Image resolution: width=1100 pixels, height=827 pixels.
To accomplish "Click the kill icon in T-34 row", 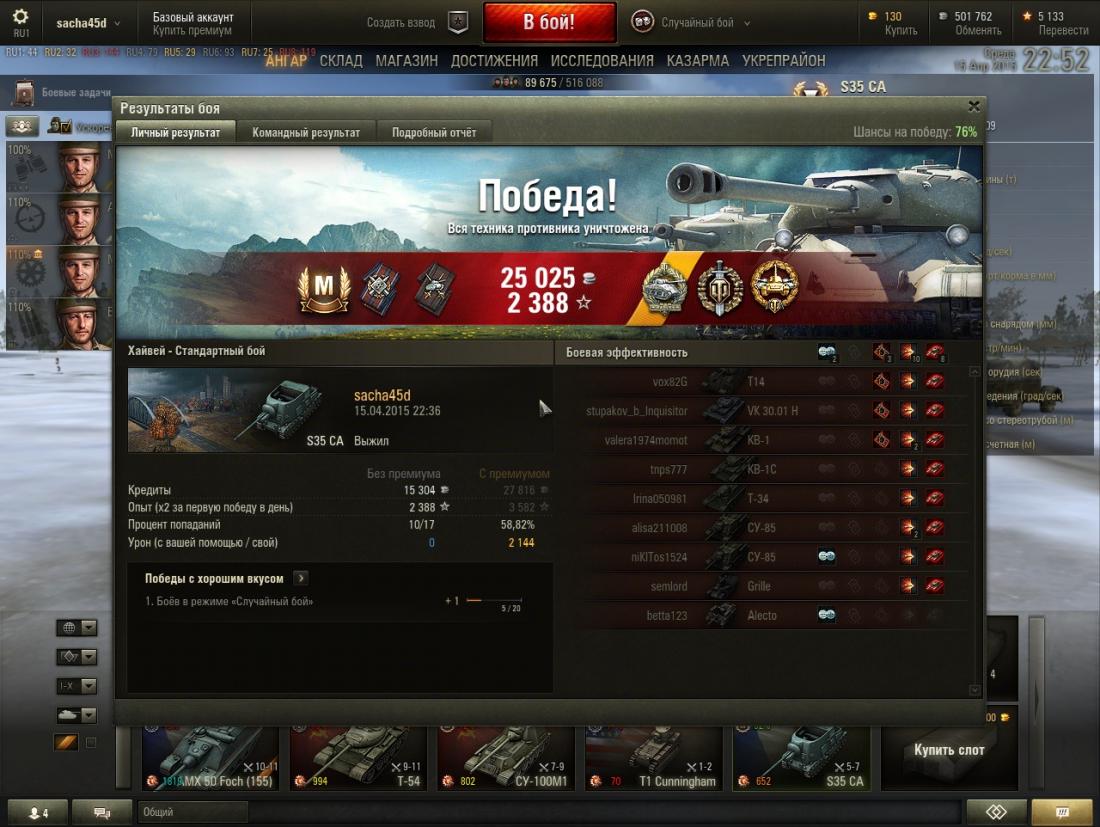I will tap(934, 499).
